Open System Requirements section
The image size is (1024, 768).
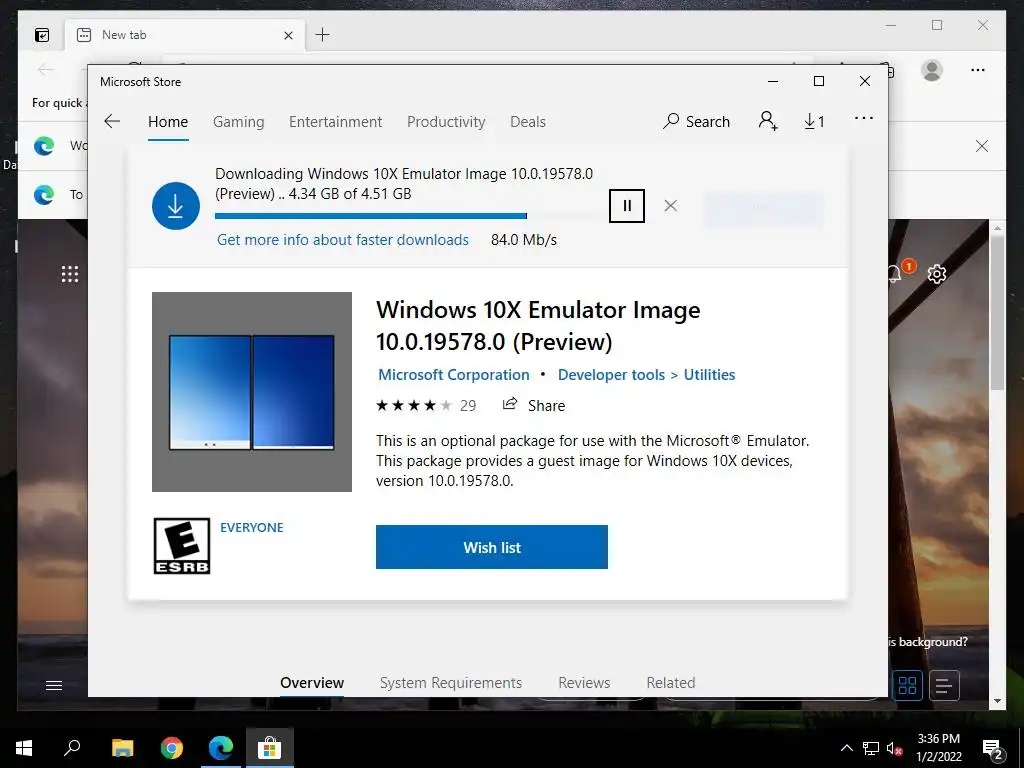(451, 683)
